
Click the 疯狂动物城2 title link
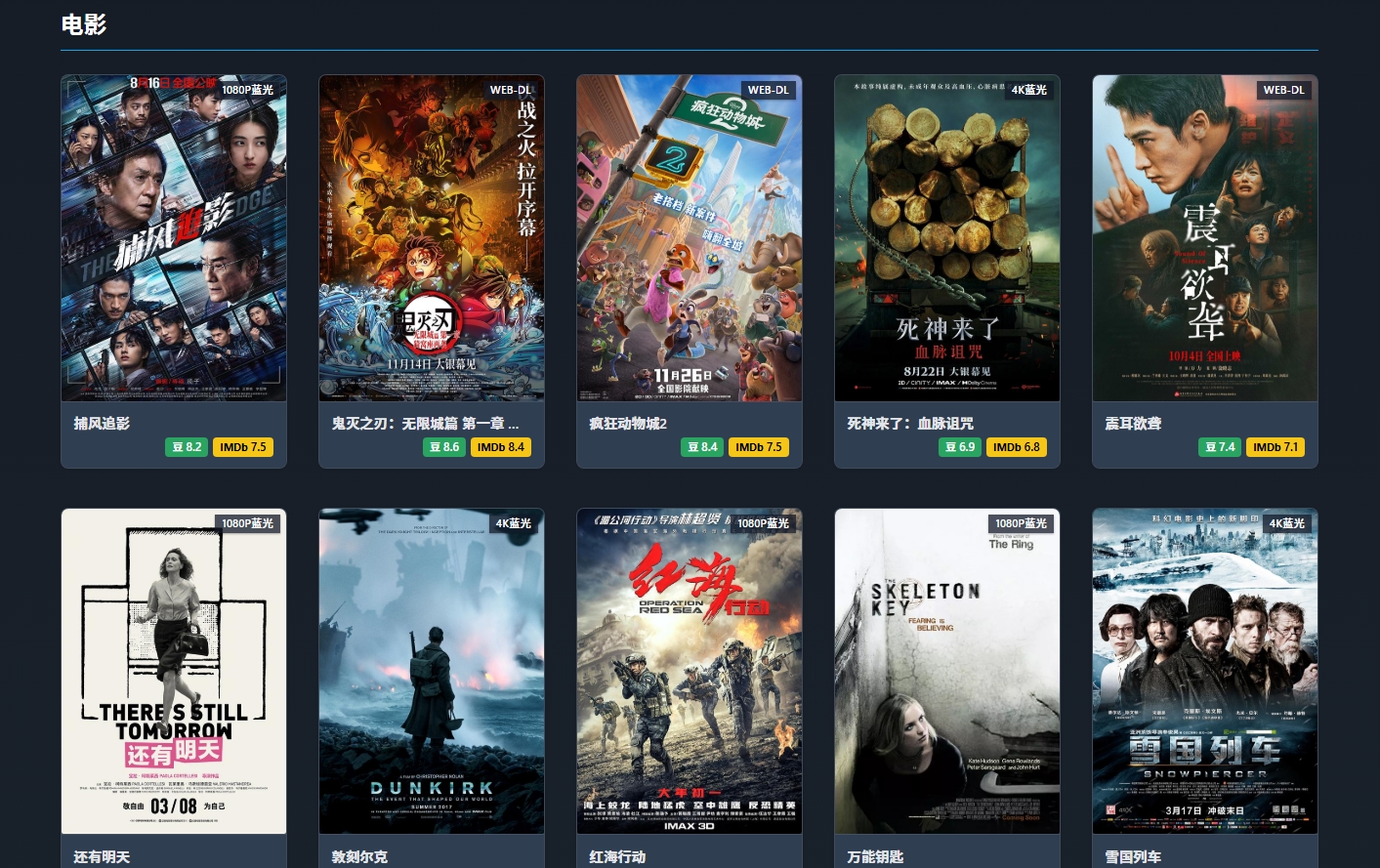pos(628,424)
